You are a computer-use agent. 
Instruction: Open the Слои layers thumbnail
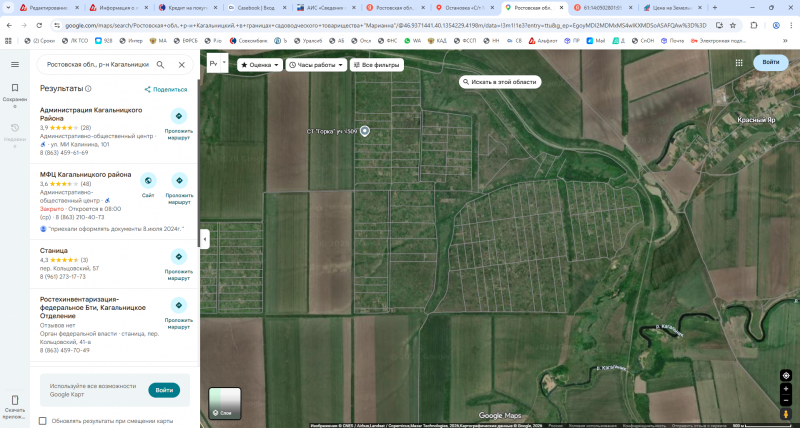pos(224,403)
